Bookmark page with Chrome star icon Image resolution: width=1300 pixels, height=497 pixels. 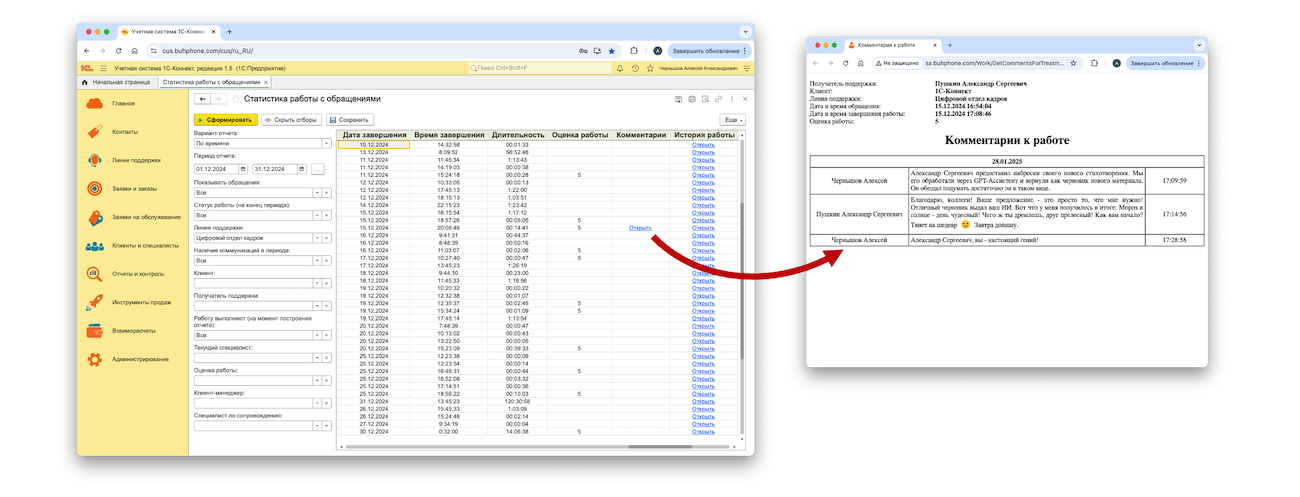611,50
